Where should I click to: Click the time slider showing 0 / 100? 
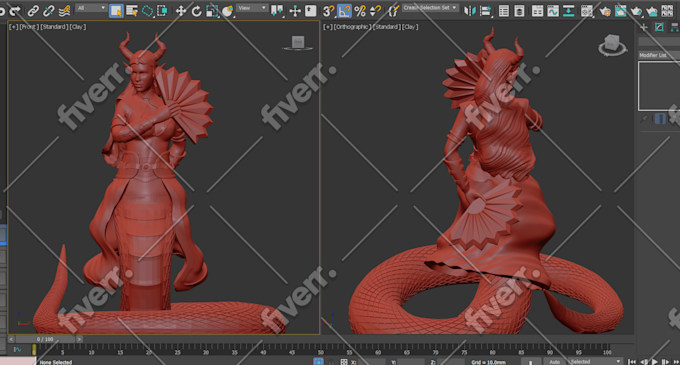click(45, 339)
